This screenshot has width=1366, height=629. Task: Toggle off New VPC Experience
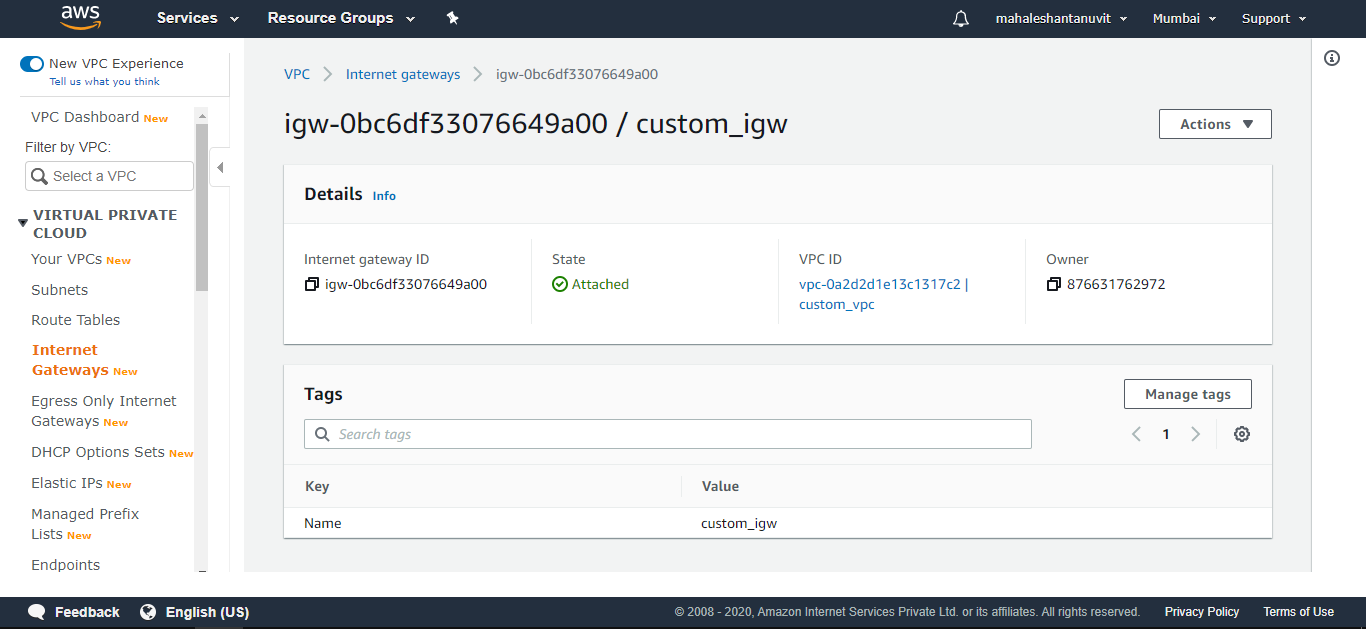[32, 63]
